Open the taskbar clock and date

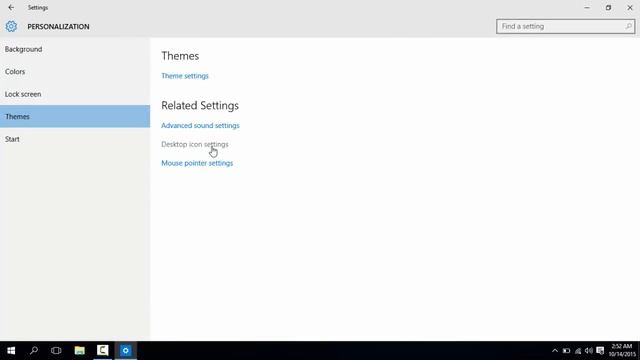pyautogui.click(x=622, y=351)
